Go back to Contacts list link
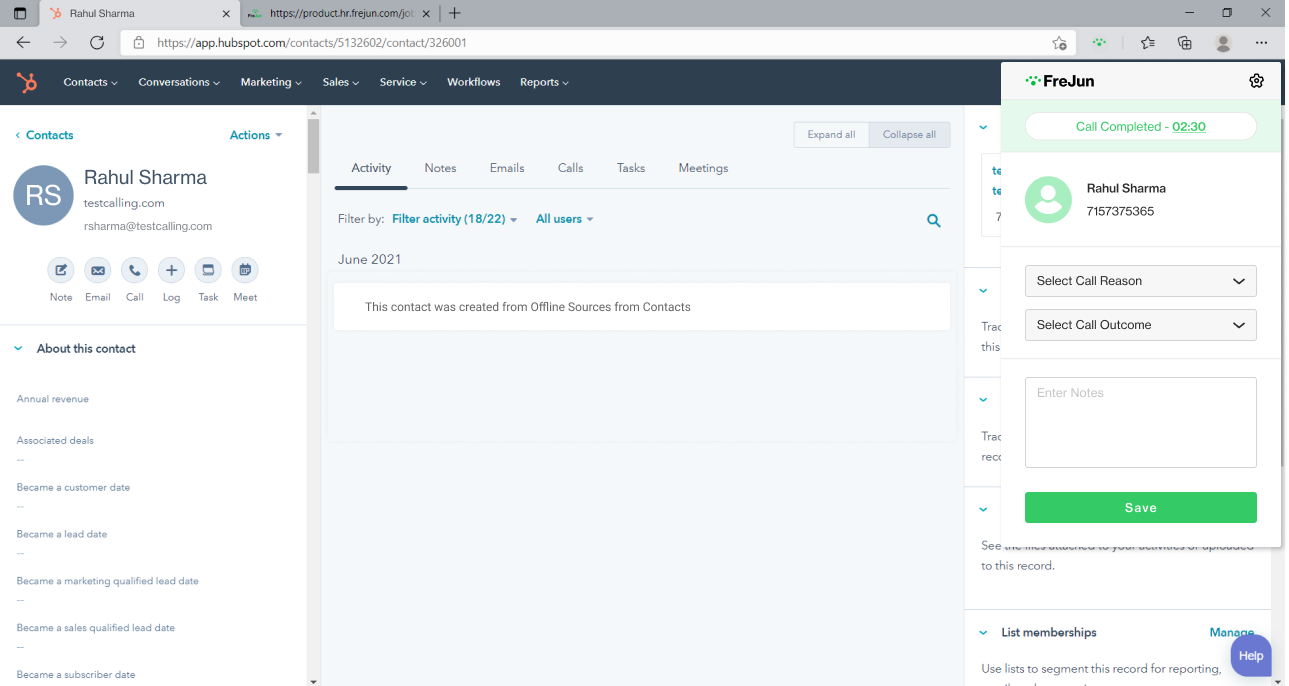1289x686 pixels. pyautogui.click(x=44, y=135)
